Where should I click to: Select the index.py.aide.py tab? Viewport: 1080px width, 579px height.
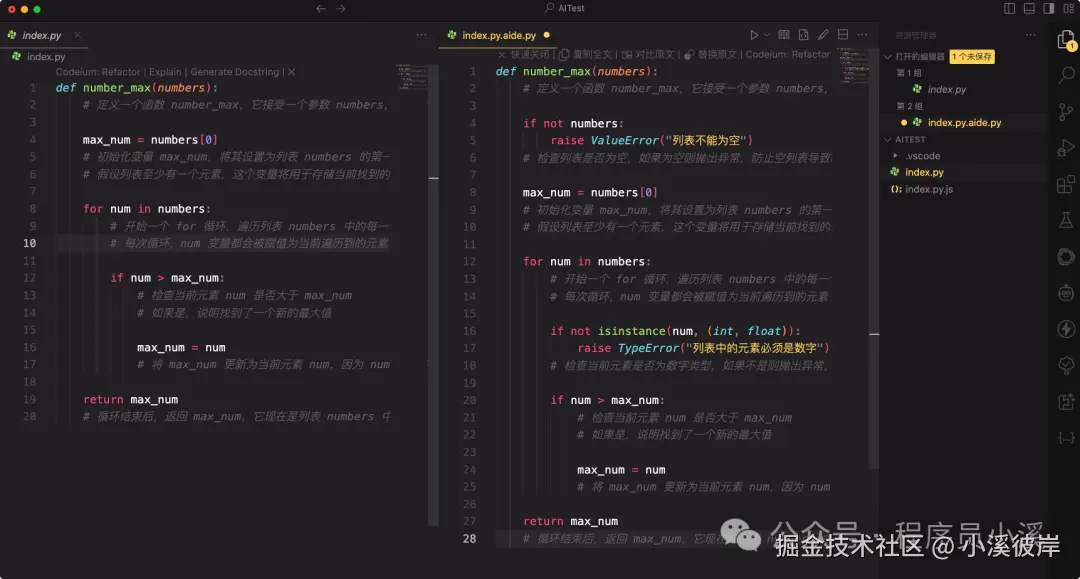tap(500, 34)
